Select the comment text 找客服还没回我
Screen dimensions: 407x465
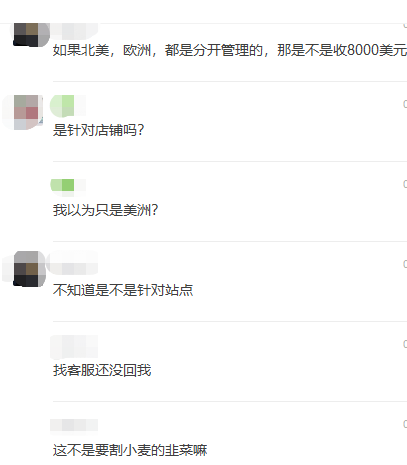(x=102, y=370)
